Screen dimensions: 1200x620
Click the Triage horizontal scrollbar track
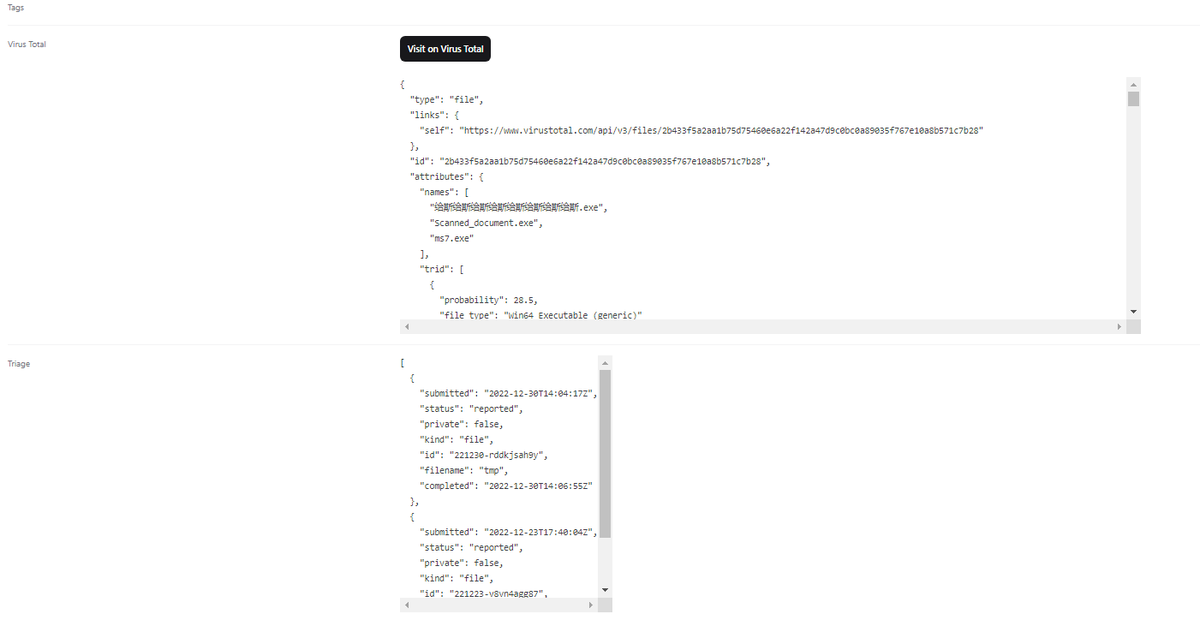pyautogui.click(x=499, y=605)
